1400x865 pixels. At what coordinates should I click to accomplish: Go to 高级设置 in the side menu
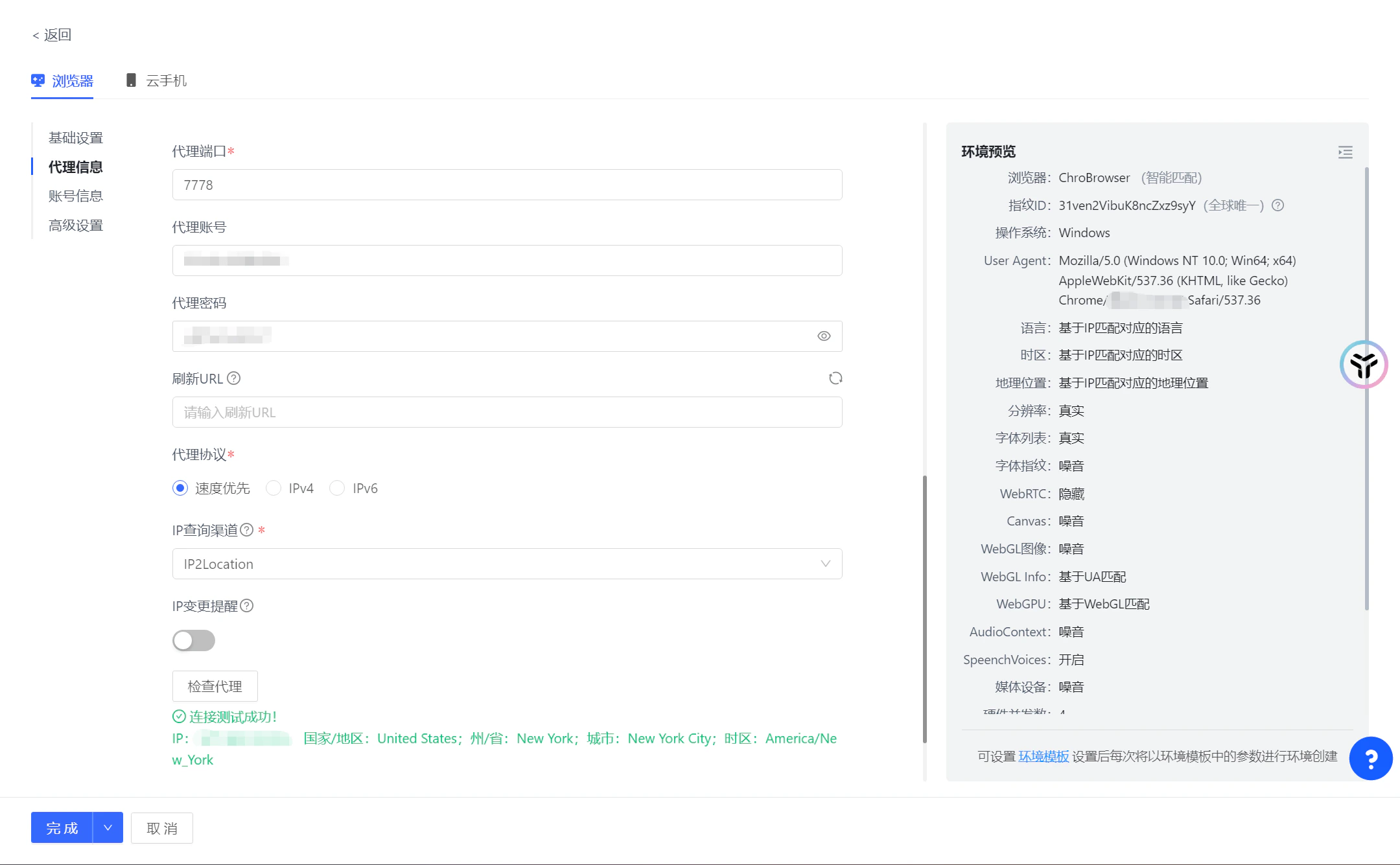pyautogui.click(x=76, y=225)
